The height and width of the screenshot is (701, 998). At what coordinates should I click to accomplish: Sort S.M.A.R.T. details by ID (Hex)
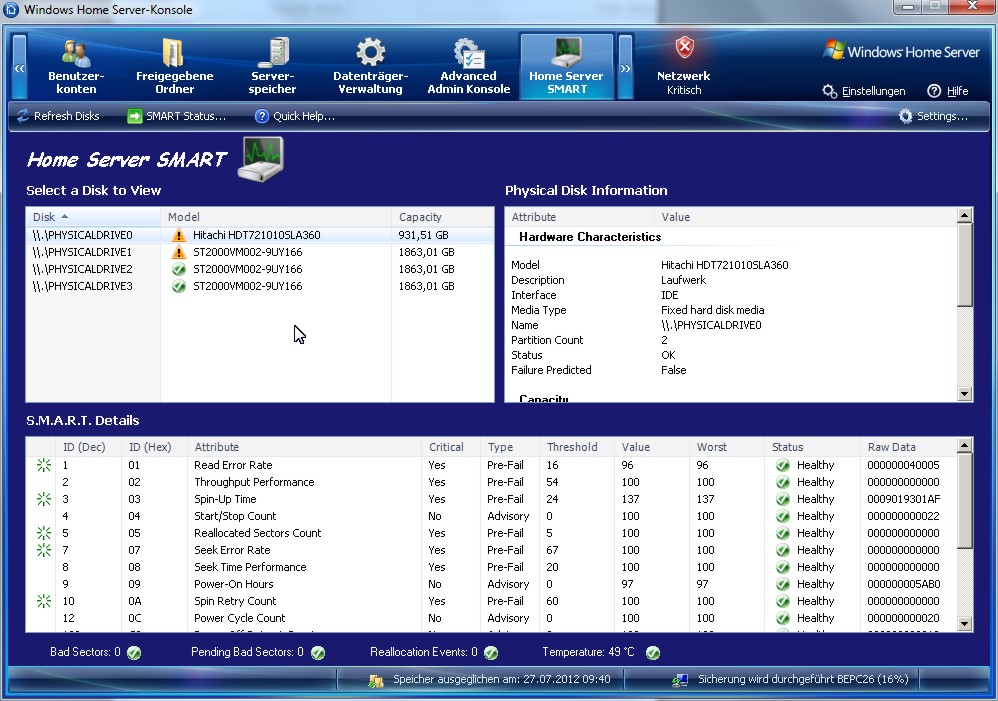154,447
